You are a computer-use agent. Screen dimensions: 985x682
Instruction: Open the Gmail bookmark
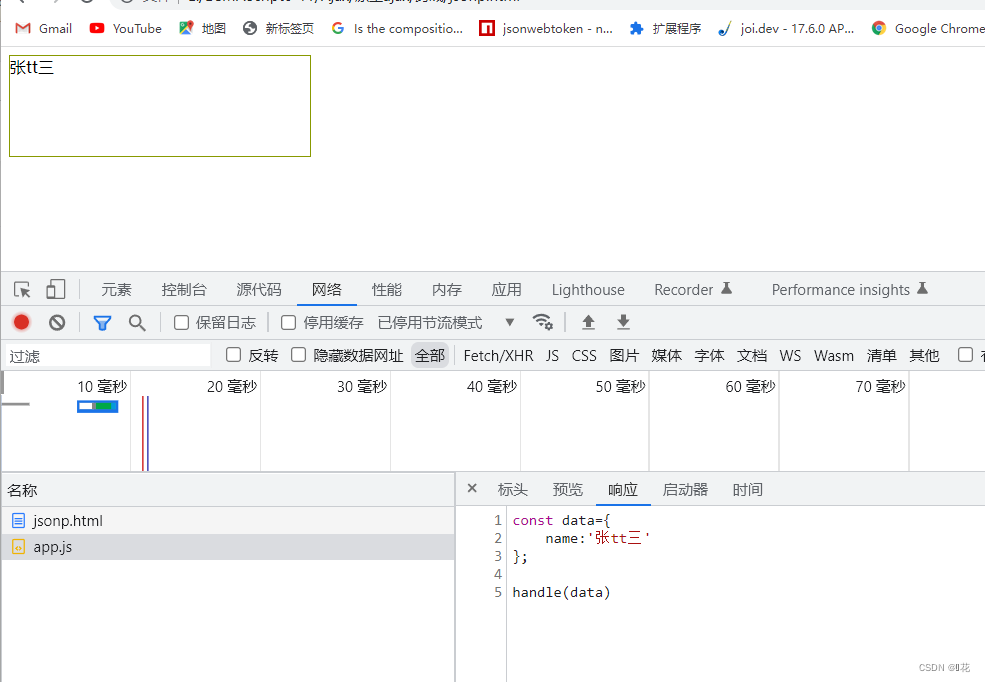(42, 28)
